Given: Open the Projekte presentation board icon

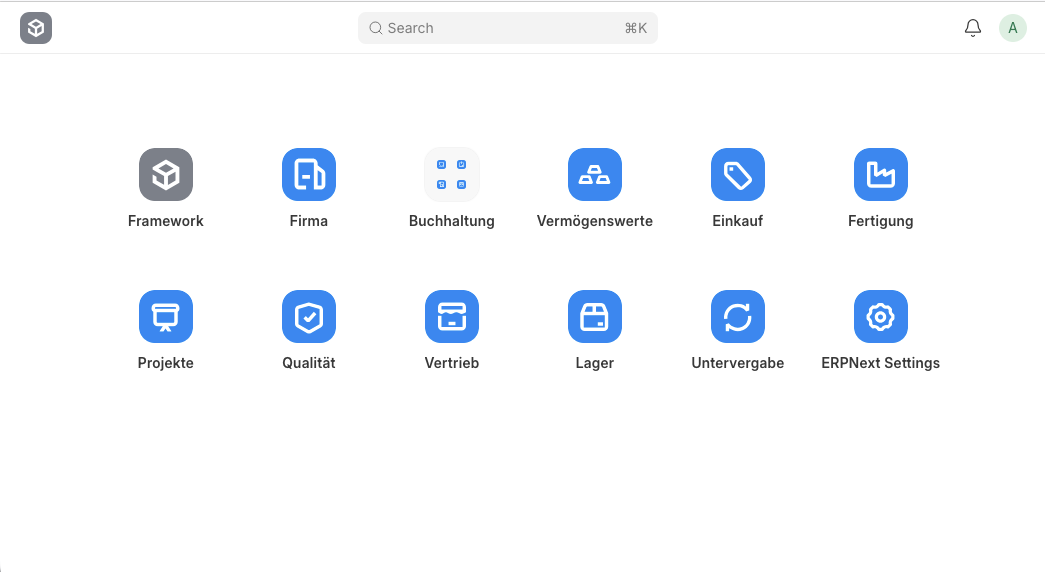Looking at the screenshot, I should [x=165, y=317].
